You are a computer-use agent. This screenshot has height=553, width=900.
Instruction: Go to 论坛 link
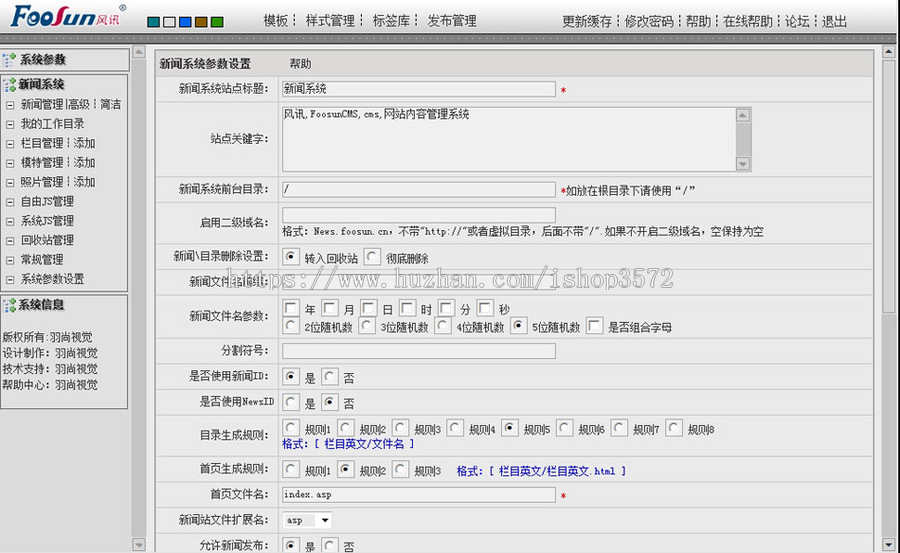pyautogui.click(x=797, y=22)
